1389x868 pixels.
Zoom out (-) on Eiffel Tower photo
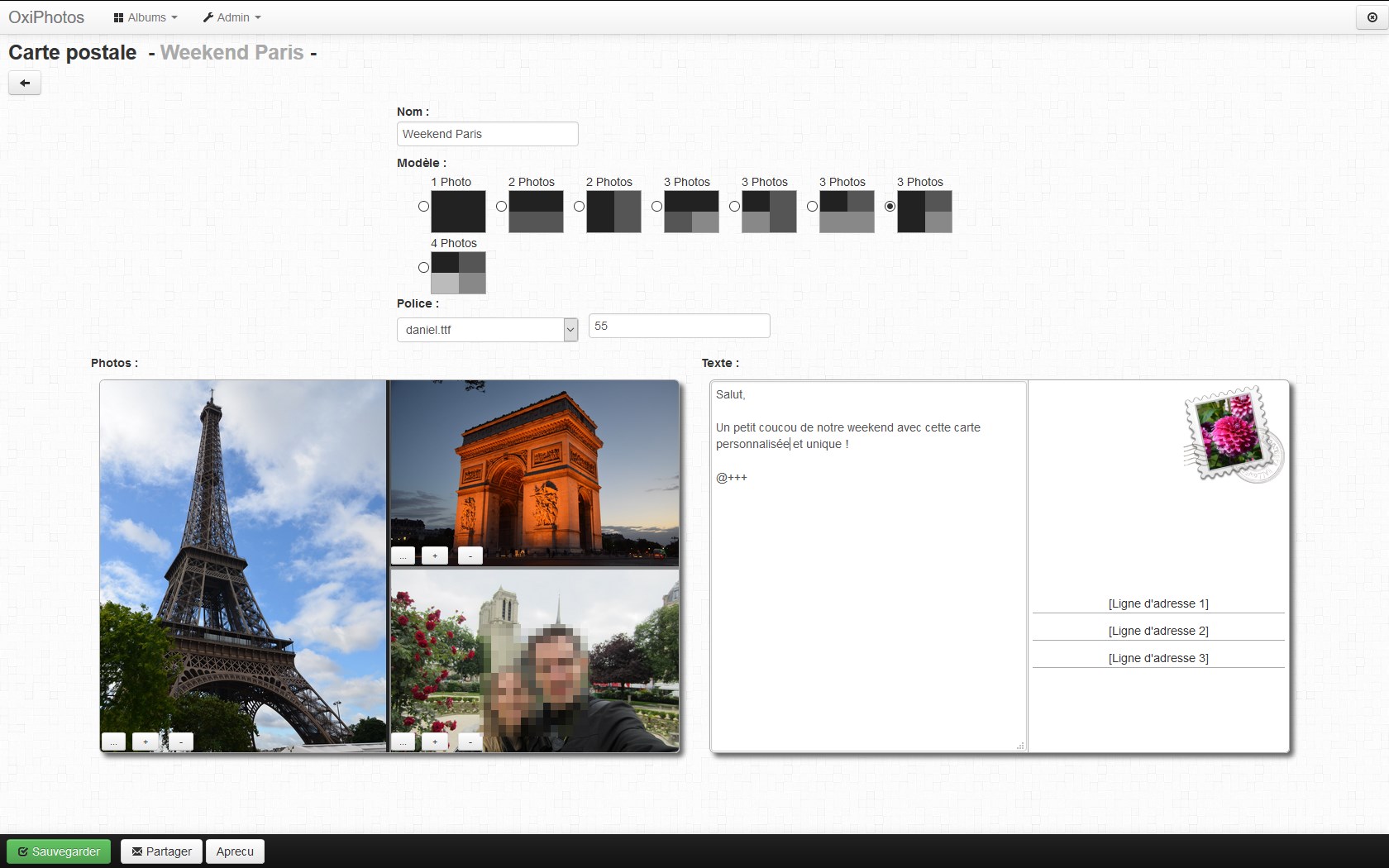pyautogui.click(x=180, y=742)
